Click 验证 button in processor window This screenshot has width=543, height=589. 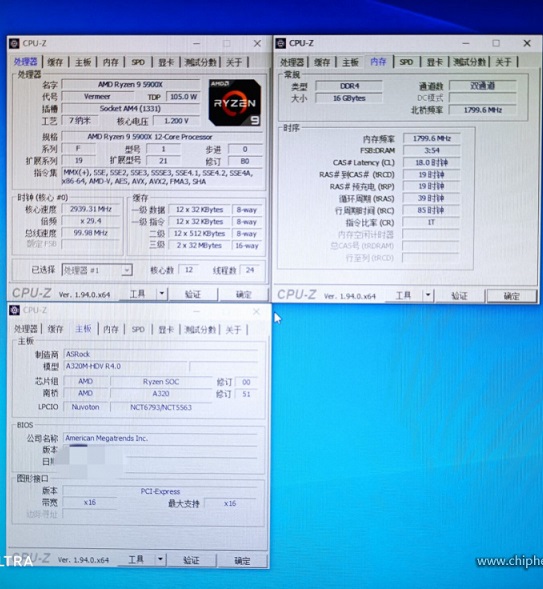click(x=193, y=294)
